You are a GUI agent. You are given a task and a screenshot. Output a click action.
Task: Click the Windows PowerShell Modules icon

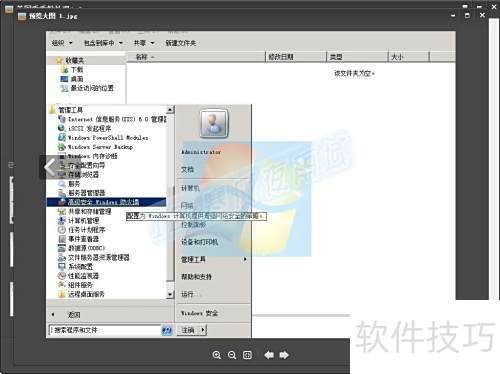tap(62, 137)
